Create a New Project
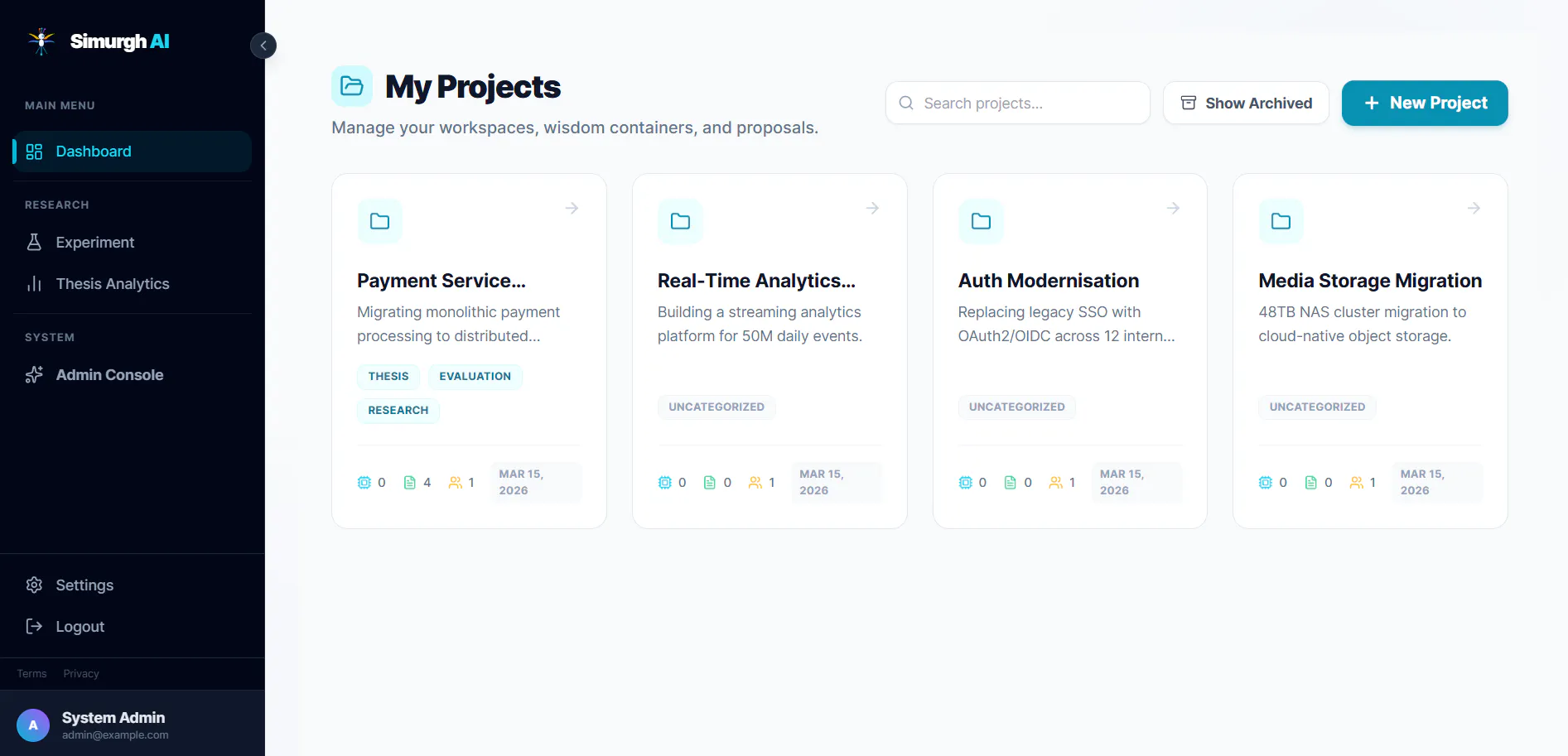1568x756 pixels. 1425,103
